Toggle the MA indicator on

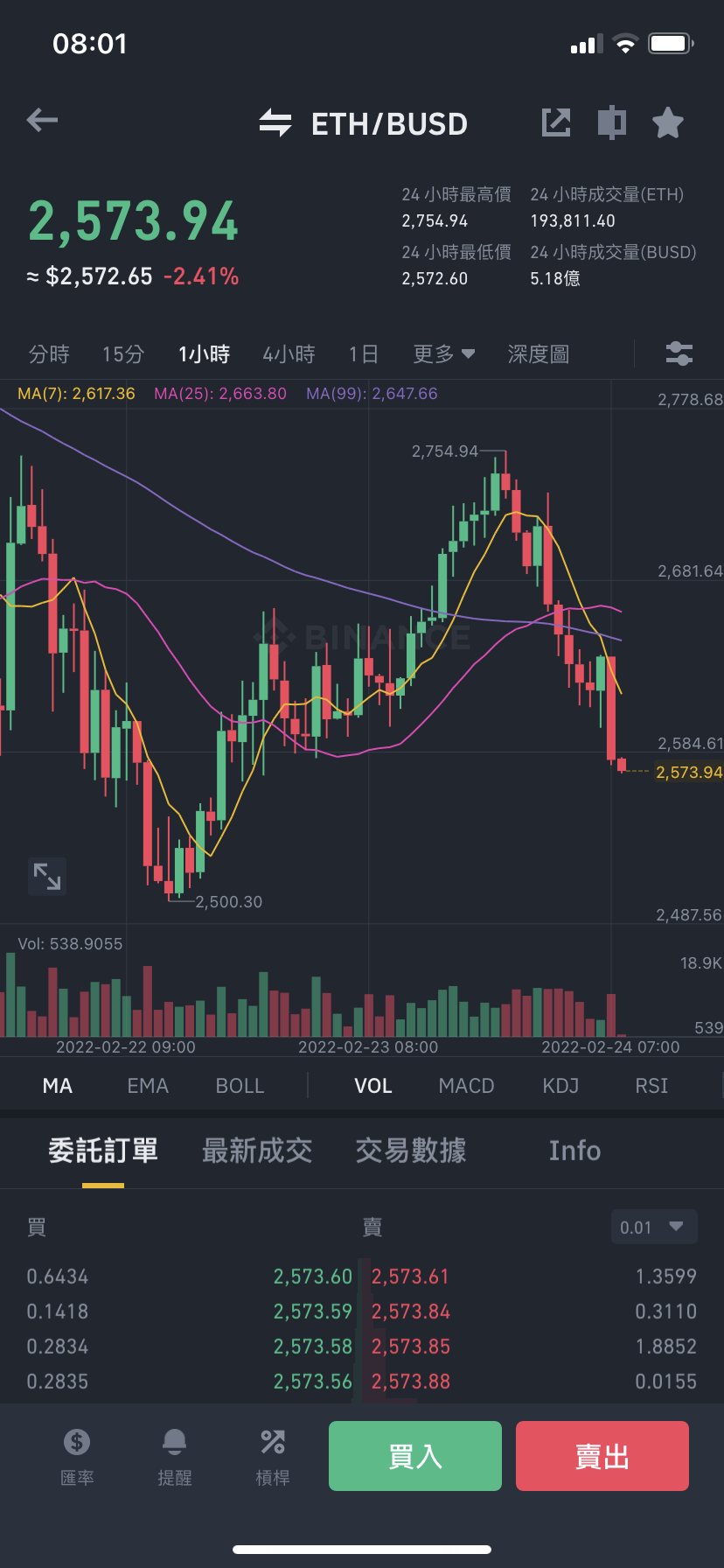point(58,1086)
